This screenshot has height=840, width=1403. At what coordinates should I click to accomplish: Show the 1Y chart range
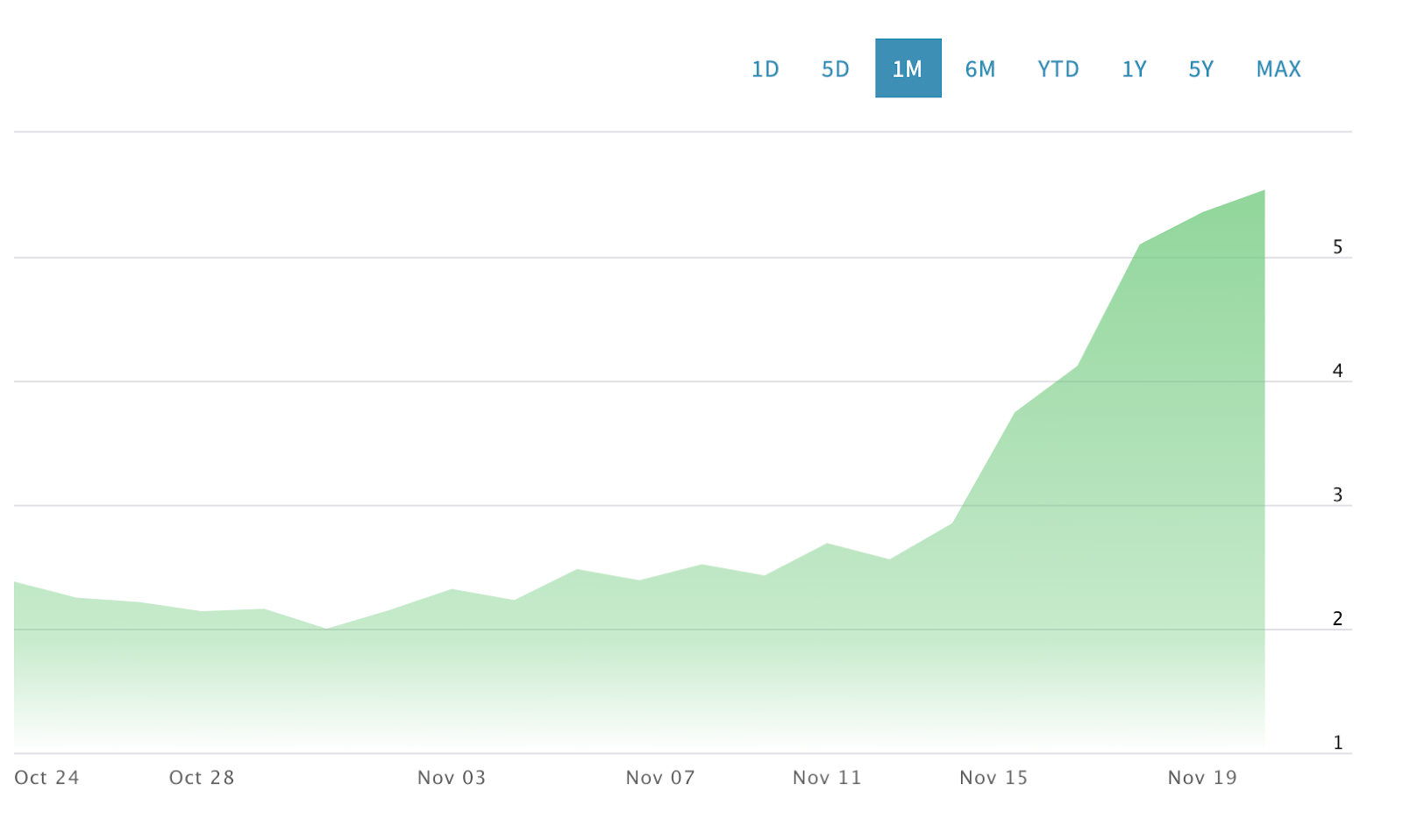click(1134, 68)
